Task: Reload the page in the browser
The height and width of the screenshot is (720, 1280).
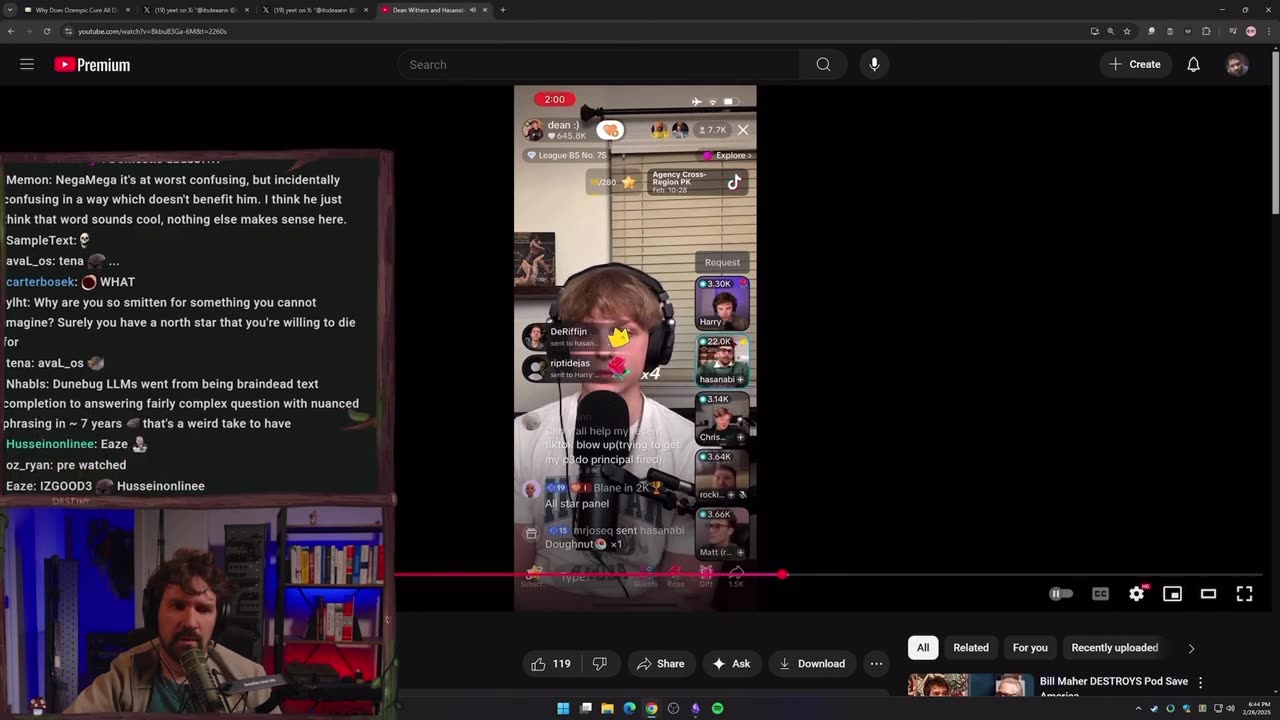Action: click(47, 31)
